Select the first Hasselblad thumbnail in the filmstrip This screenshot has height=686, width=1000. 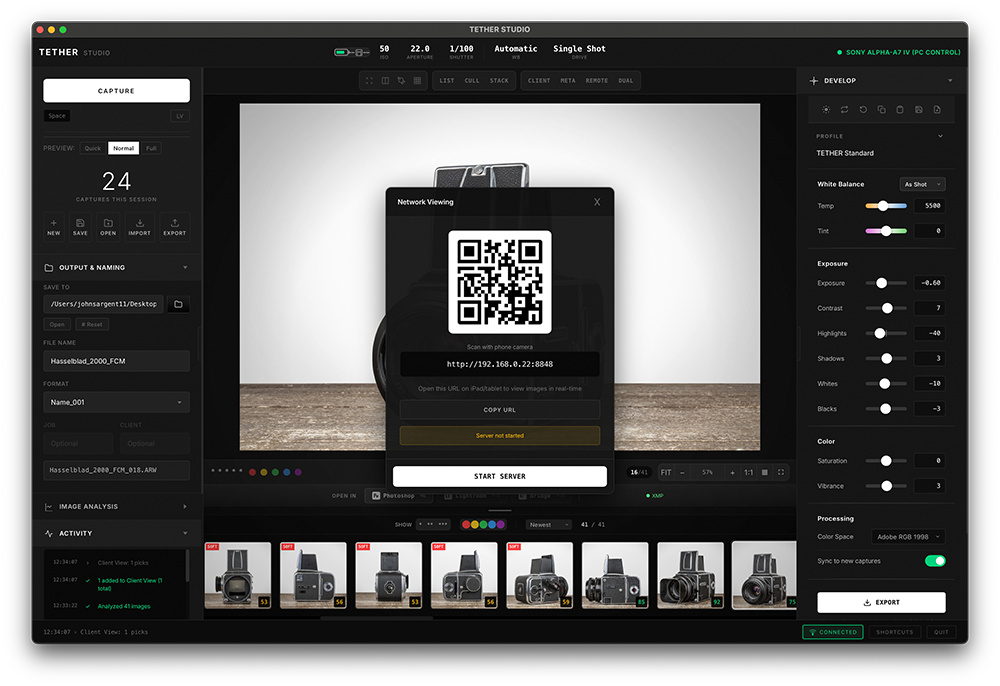[239, 575]
